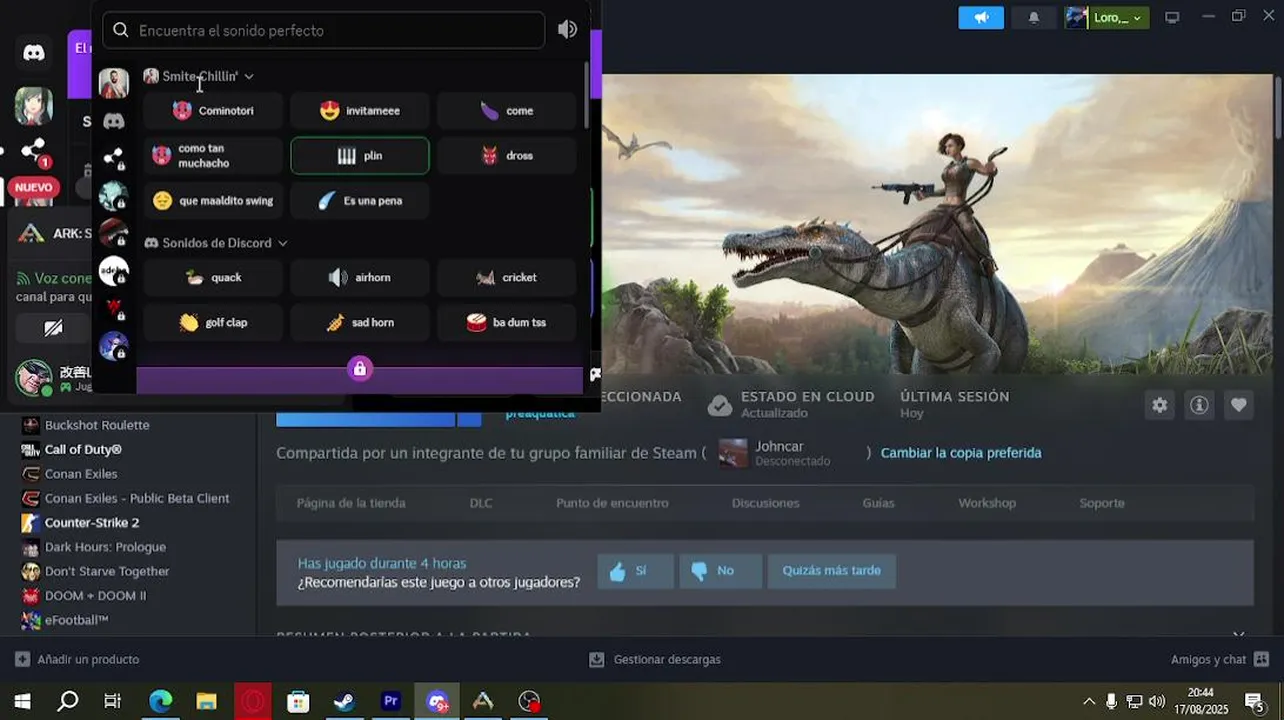Play the 'que maaldito swing' sound

click(213, 201)
